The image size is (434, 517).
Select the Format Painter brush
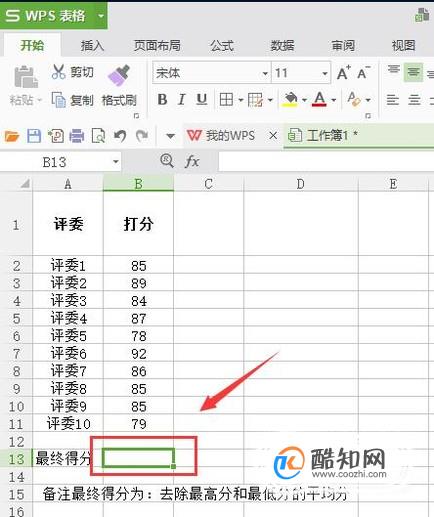click(119, 75)
